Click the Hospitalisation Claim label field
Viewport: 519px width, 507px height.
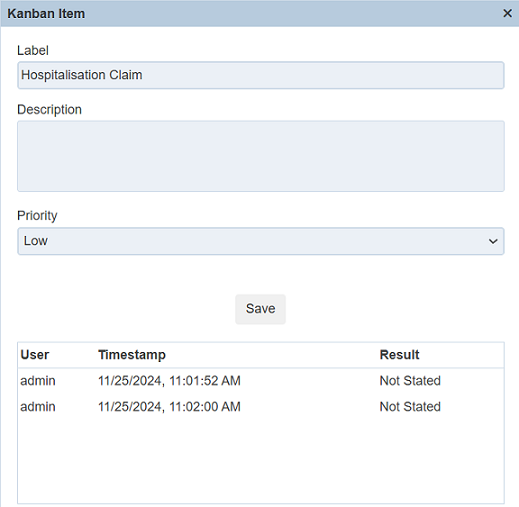(261, 75)
